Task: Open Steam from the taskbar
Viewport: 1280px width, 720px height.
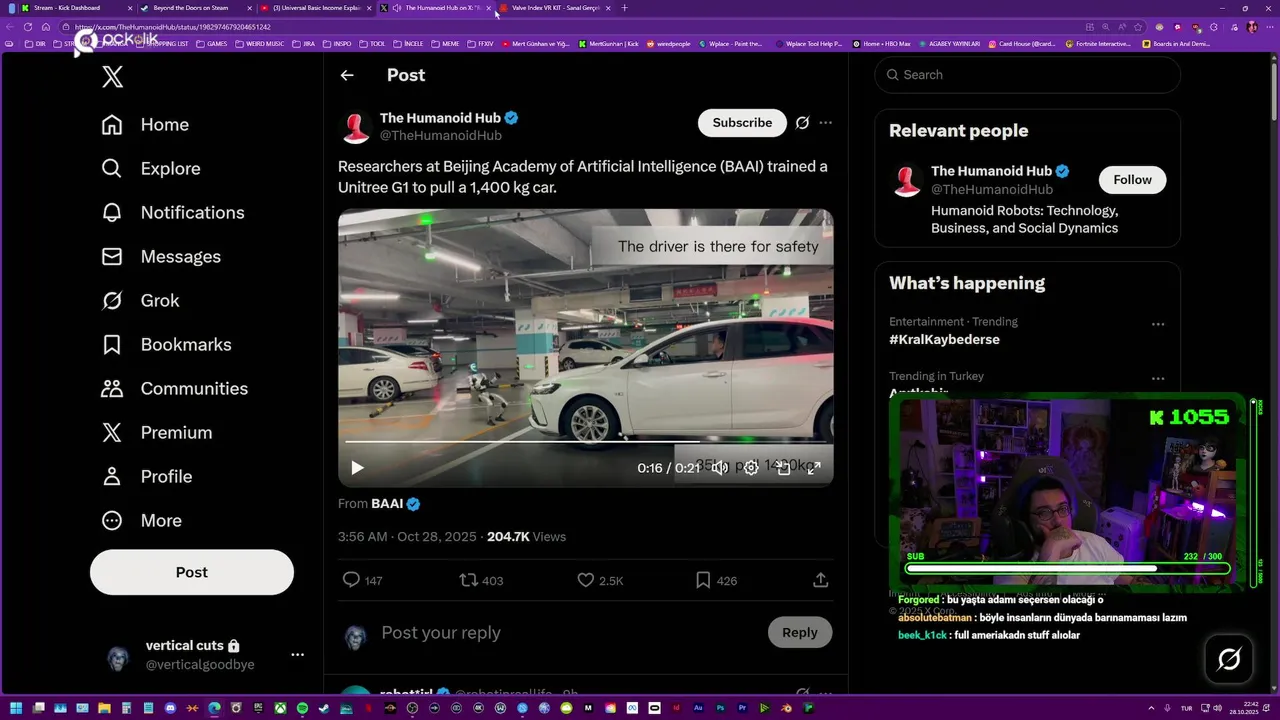Action: tap(324, 708)
